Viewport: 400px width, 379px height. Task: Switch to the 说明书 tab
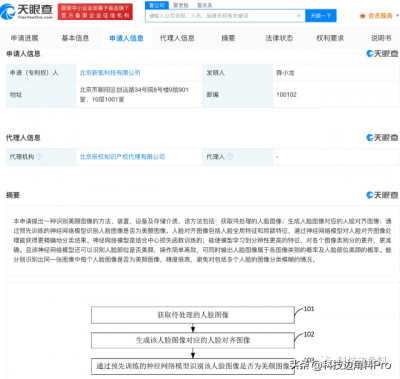click(381, 38)
